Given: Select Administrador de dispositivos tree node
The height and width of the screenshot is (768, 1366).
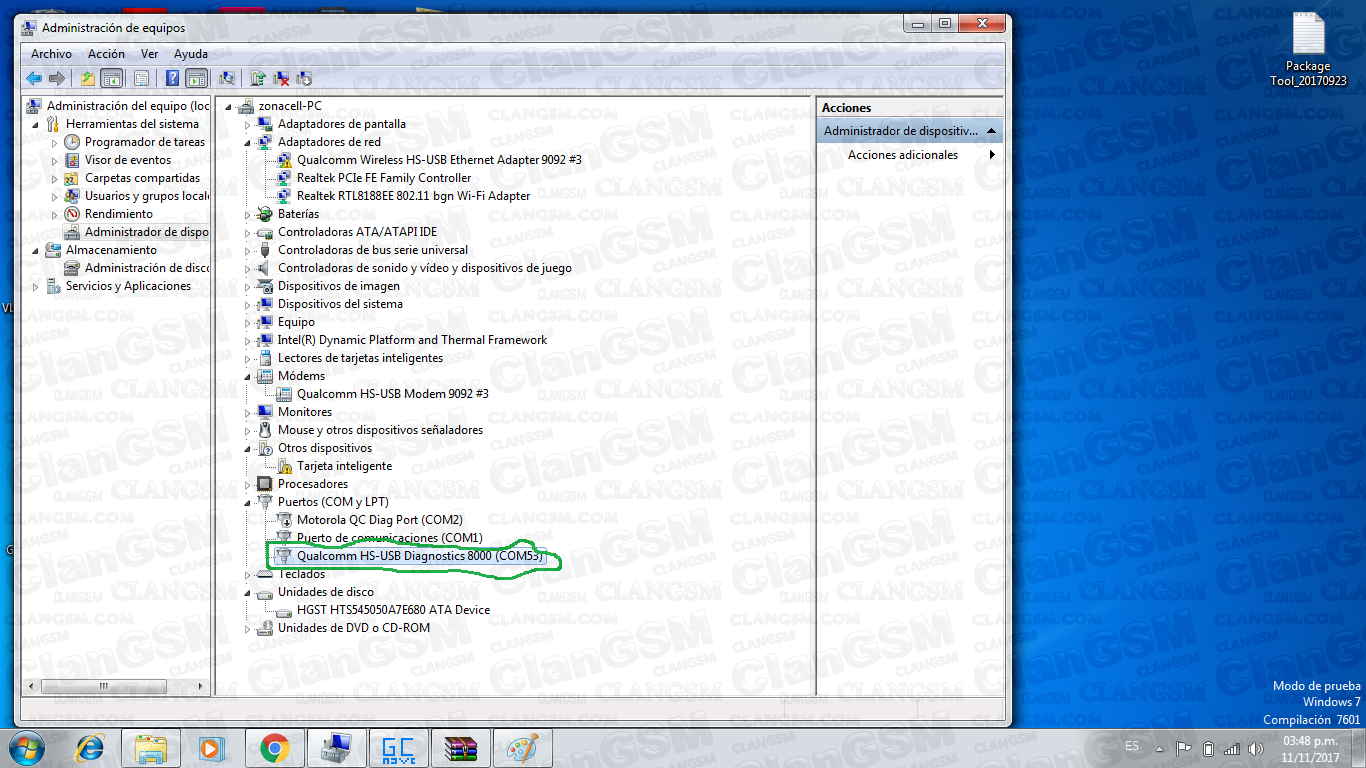Looking at the screenshot, I should [147, 232].
